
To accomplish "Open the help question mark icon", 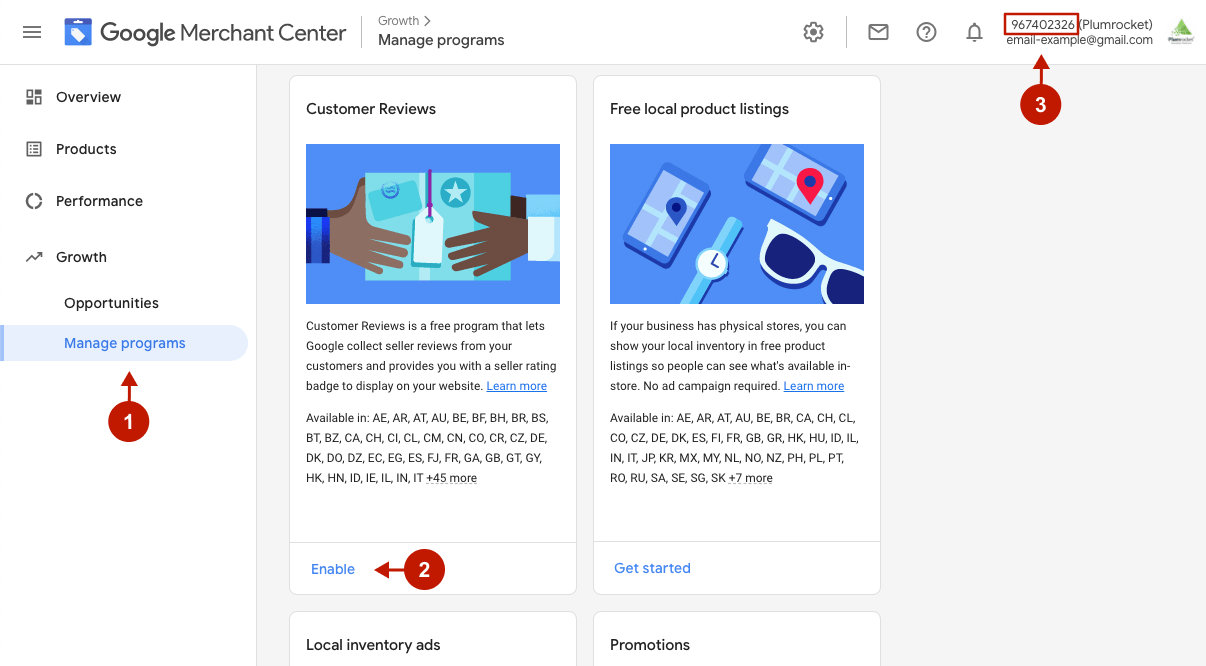I will click(x=926, y=32).
